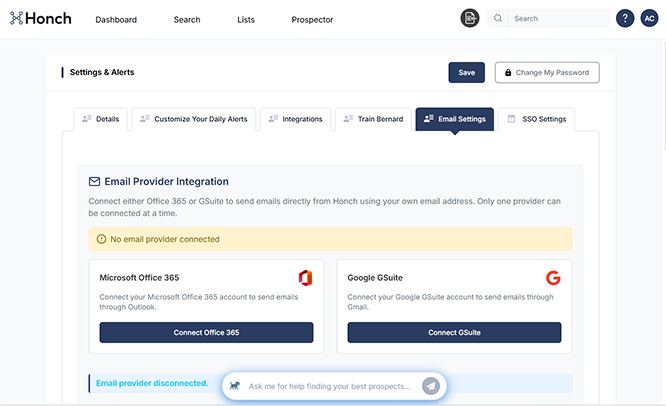Click the Microsoft Office 365 logo
Image resolution: width=666 pixels, height=406 pixels.
point(305,277)
